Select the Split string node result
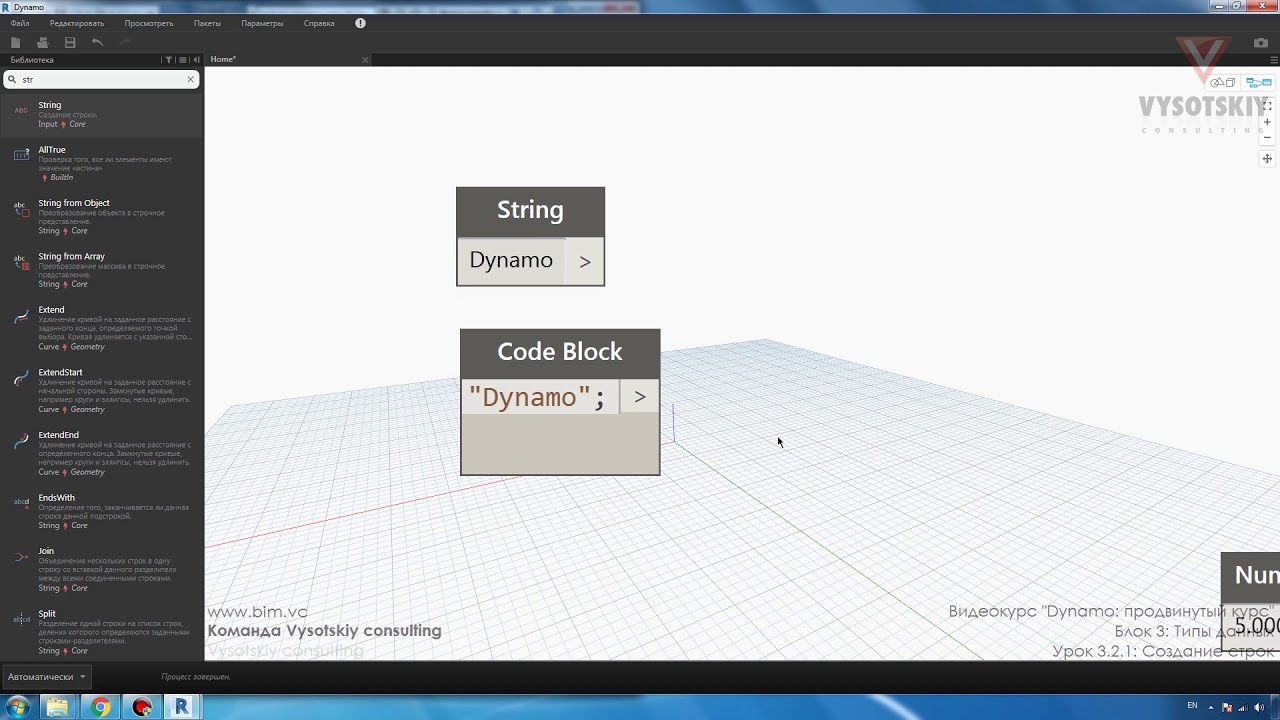Screen dimensions: 1280x720 pyautogui.click(x=102, y=632)
